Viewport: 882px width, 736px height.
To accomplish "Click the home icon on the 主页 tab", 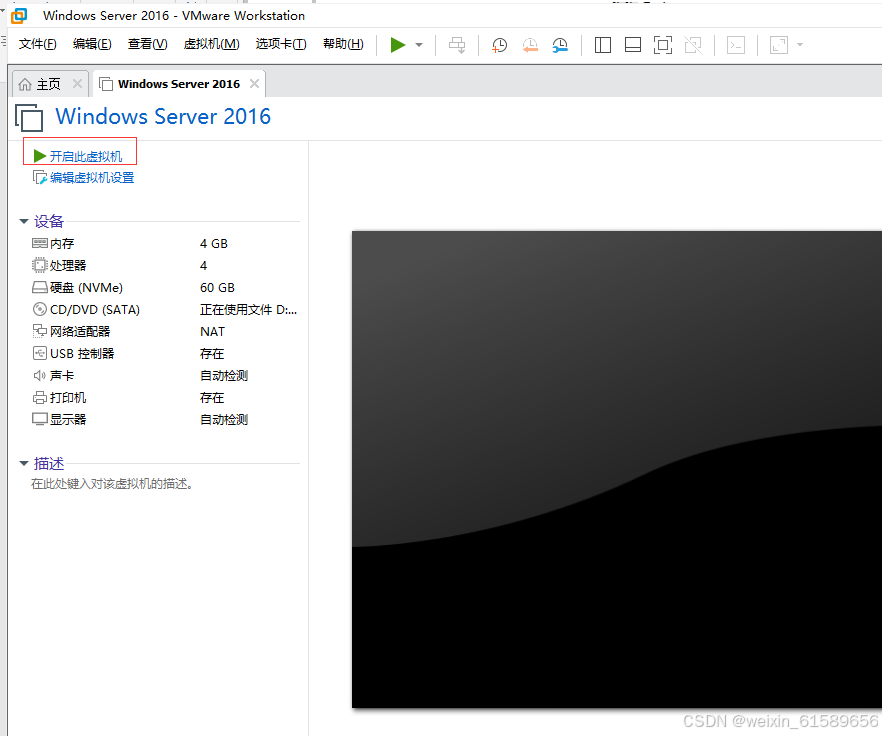I will point(25,84).
